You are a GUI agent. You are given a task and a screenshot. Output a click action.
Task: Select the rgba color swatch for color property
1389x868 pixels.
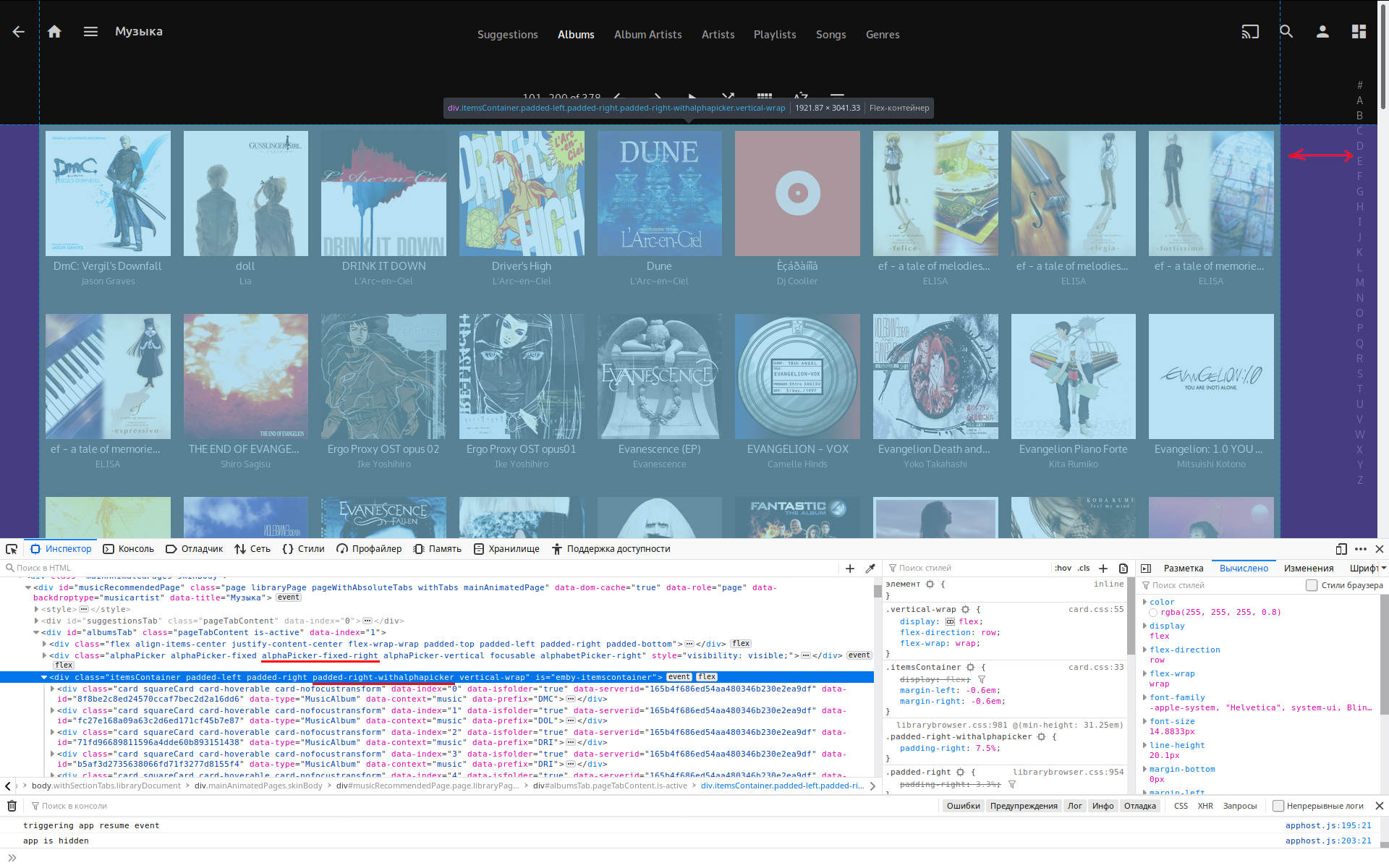click(1153, 612)
